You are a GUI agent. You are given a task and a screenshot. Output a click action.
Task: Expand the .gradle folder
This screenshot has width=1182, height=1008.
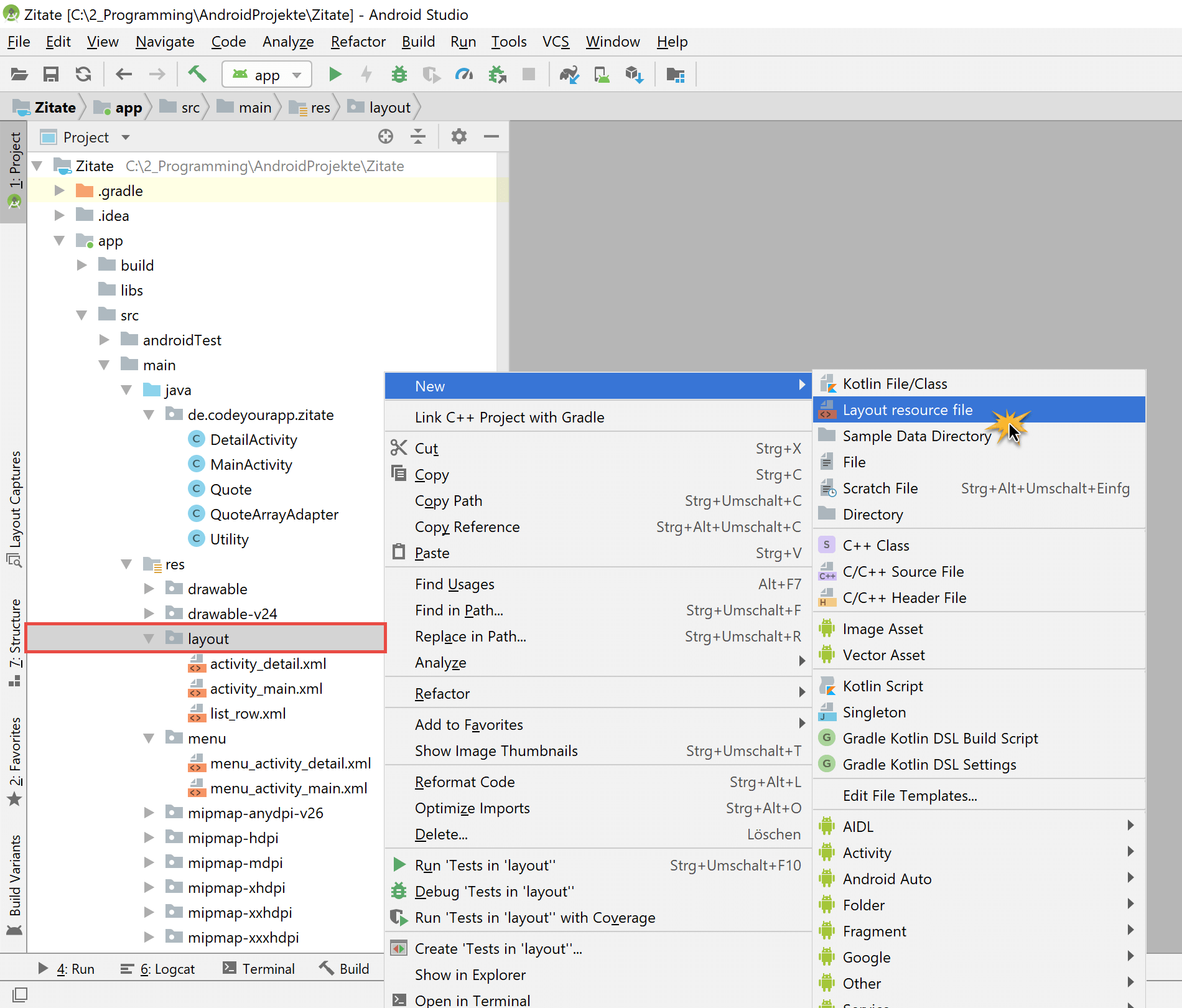(60, 190)
